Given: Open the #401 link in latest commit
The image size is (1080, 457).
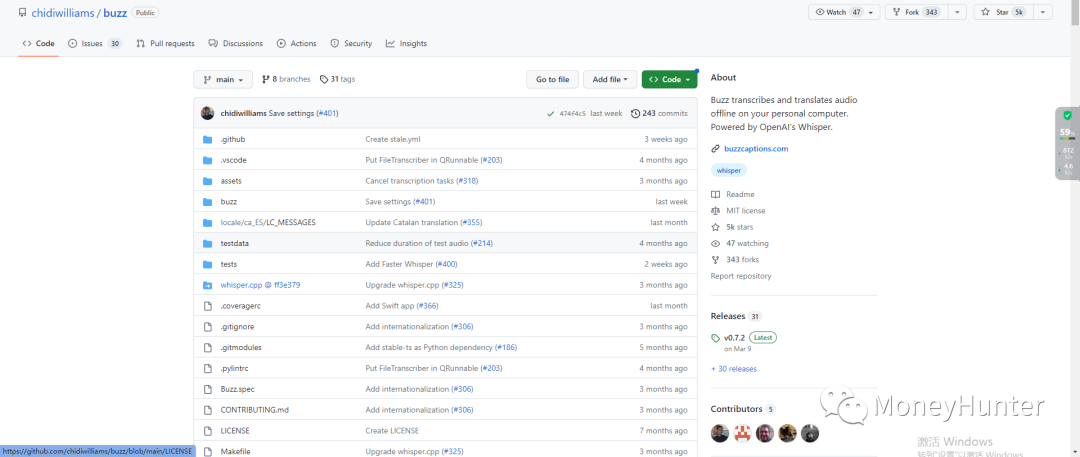Looking at the screenshot, I should coord(326,113).
